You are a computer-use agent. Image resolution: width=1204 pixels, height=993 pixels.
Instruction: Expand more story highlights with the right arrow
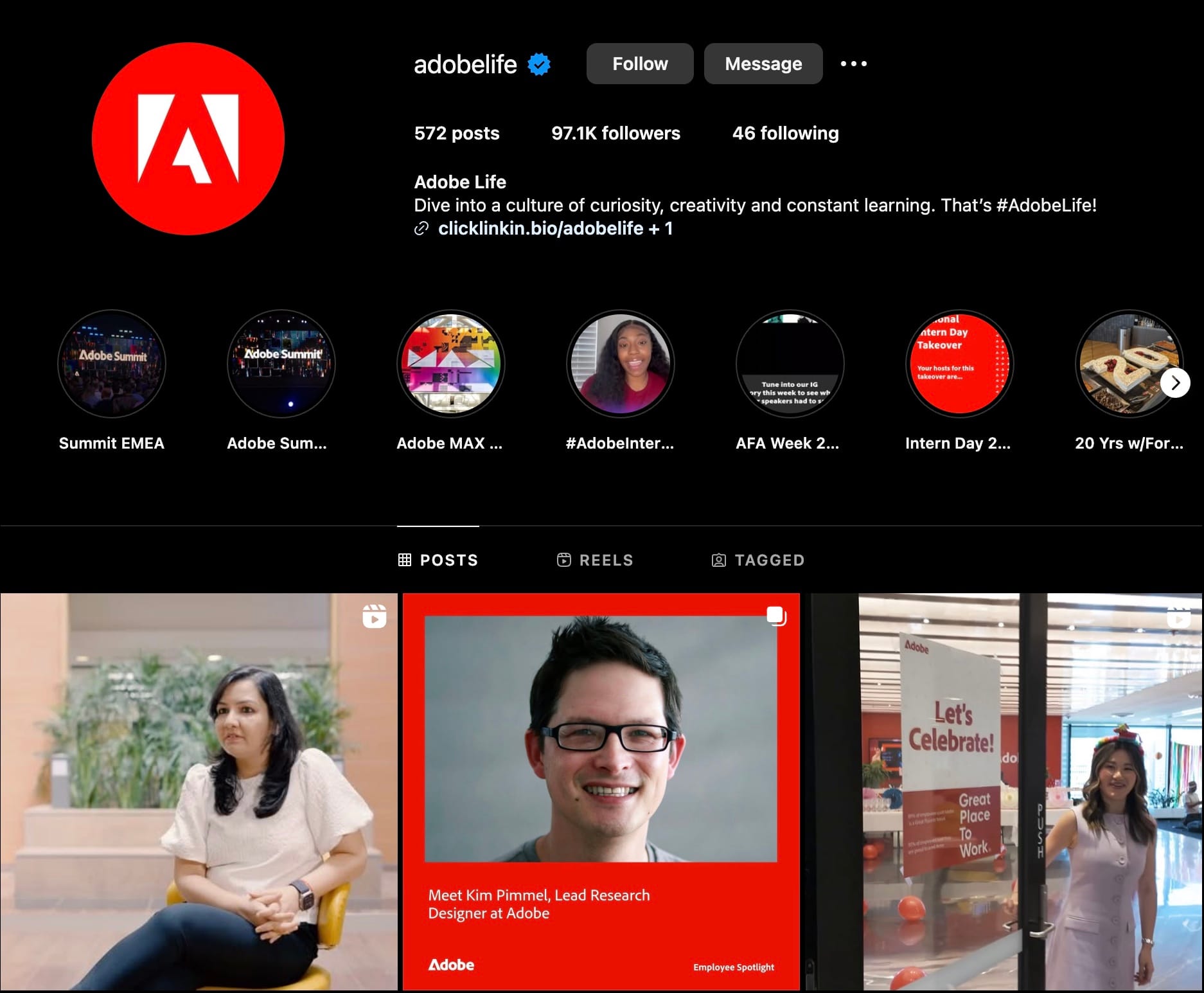(x=1176, y=382)
